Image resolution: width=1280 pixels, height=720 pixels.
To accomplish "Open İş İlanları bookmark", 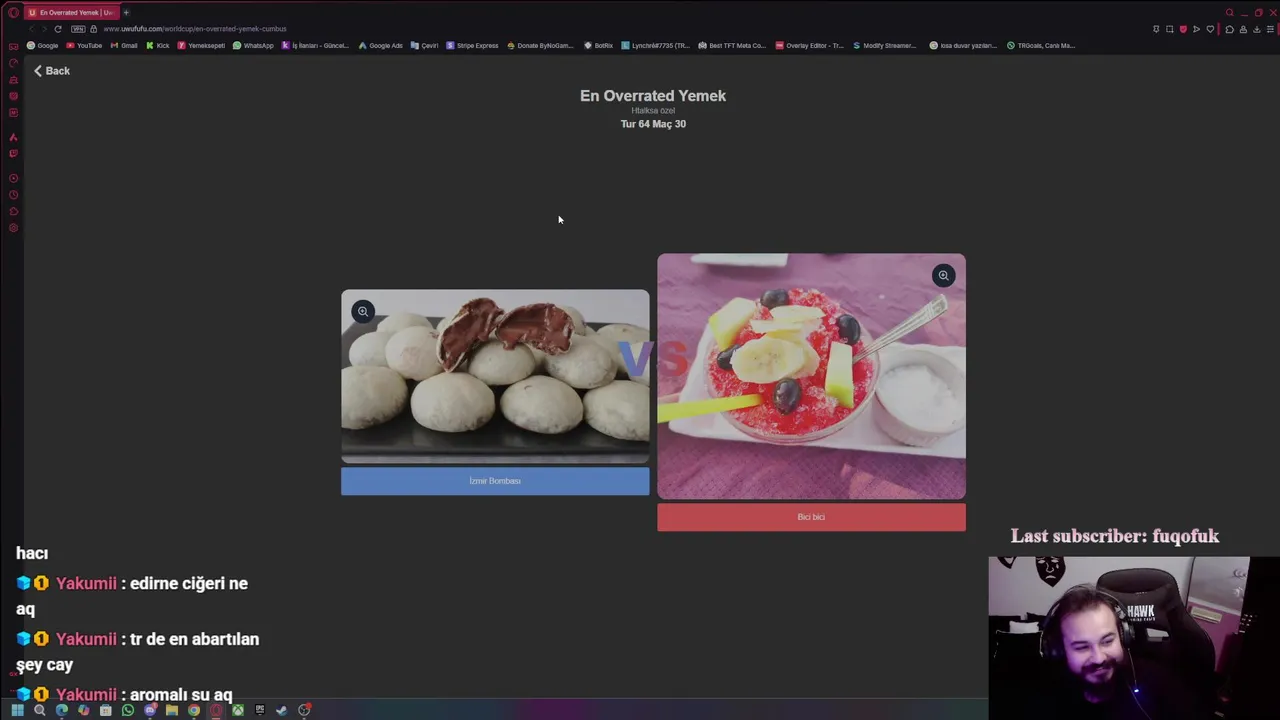I will click(315, 45).
